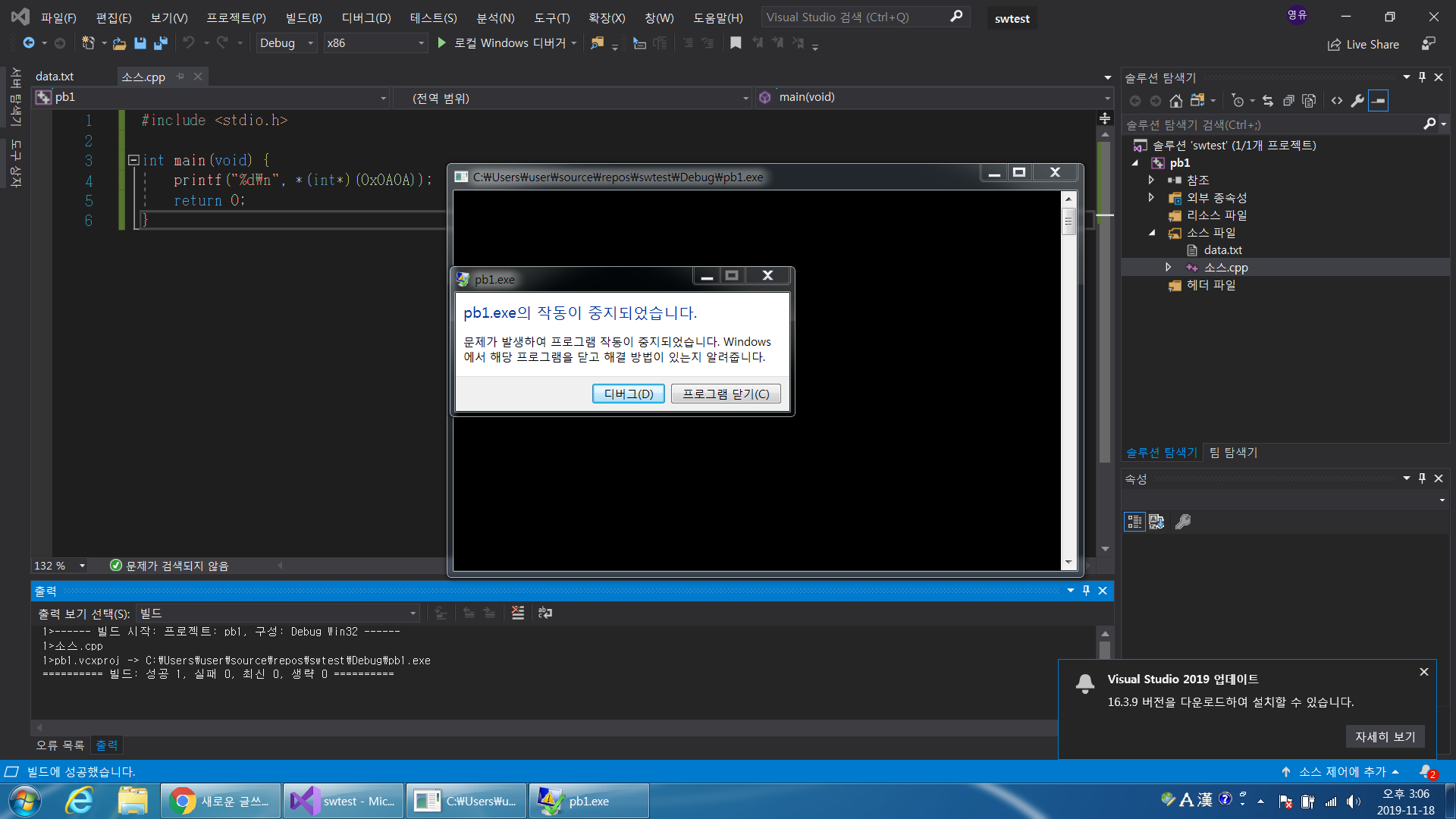Toggle categorized view in Properties panel
This screenshot has height=819, width=1456.
point(1134,522)
